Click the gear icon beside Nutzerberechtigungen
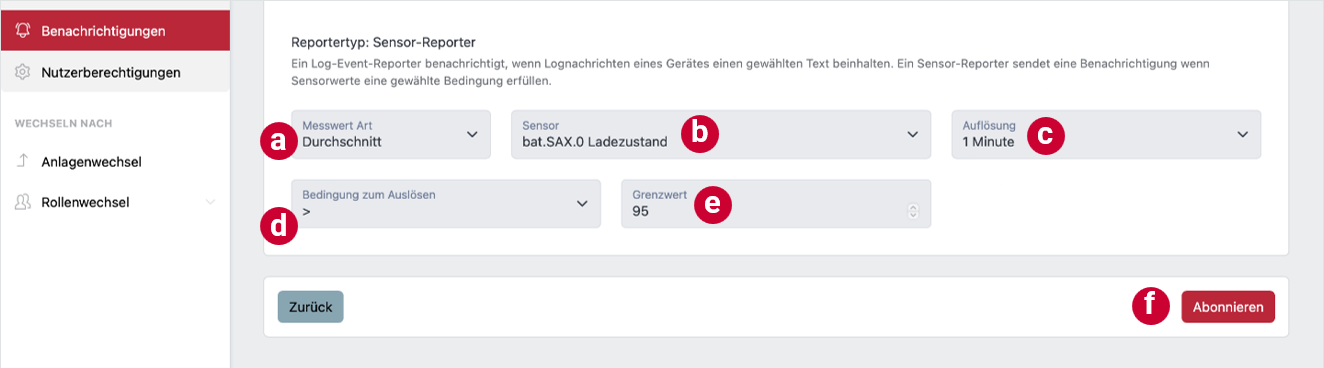 click(x=22, y=72)
